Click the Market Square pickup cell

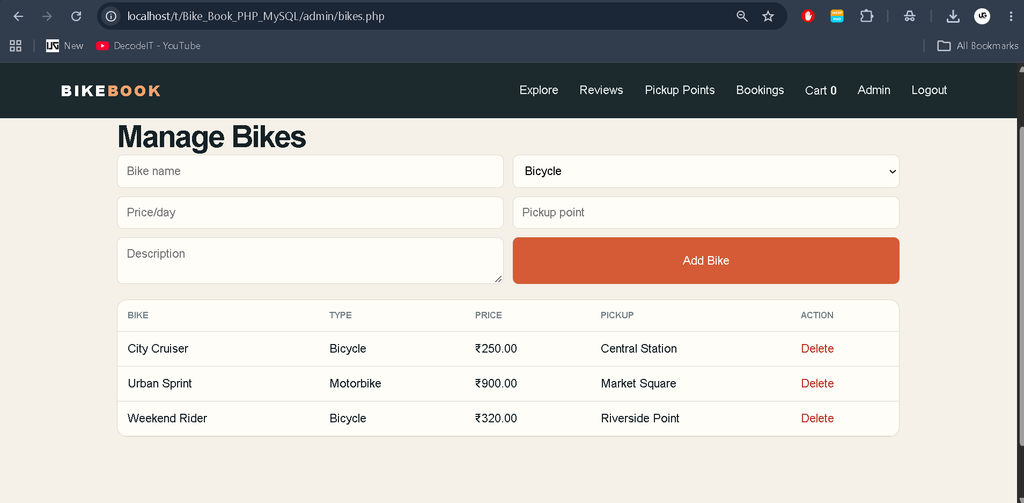tap(638, 383)
